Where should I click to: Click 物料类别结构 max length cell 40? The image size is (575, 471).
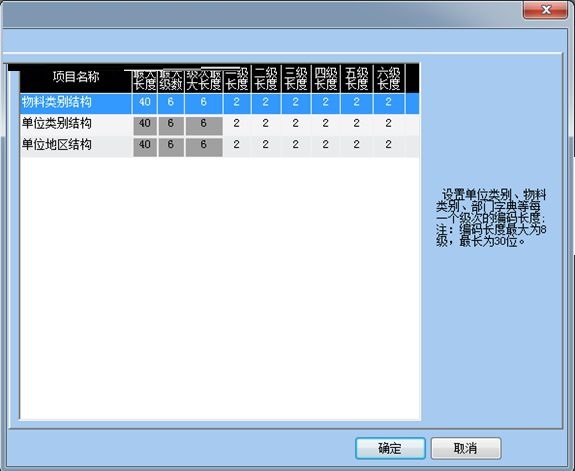point(145,102)
